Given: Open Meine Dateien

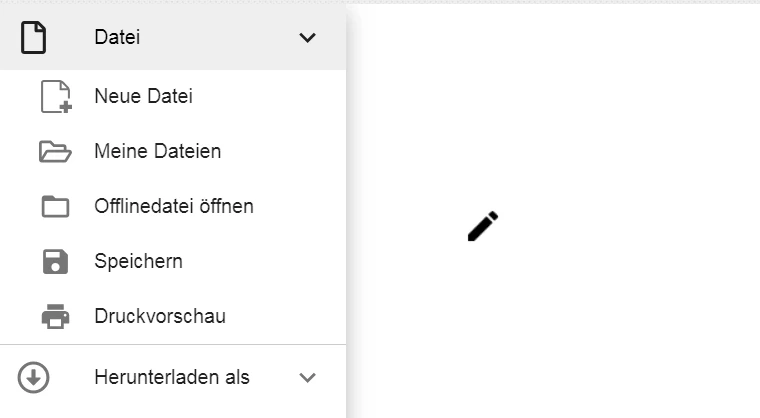Looking at the screenshot, I should click(157, 152).
